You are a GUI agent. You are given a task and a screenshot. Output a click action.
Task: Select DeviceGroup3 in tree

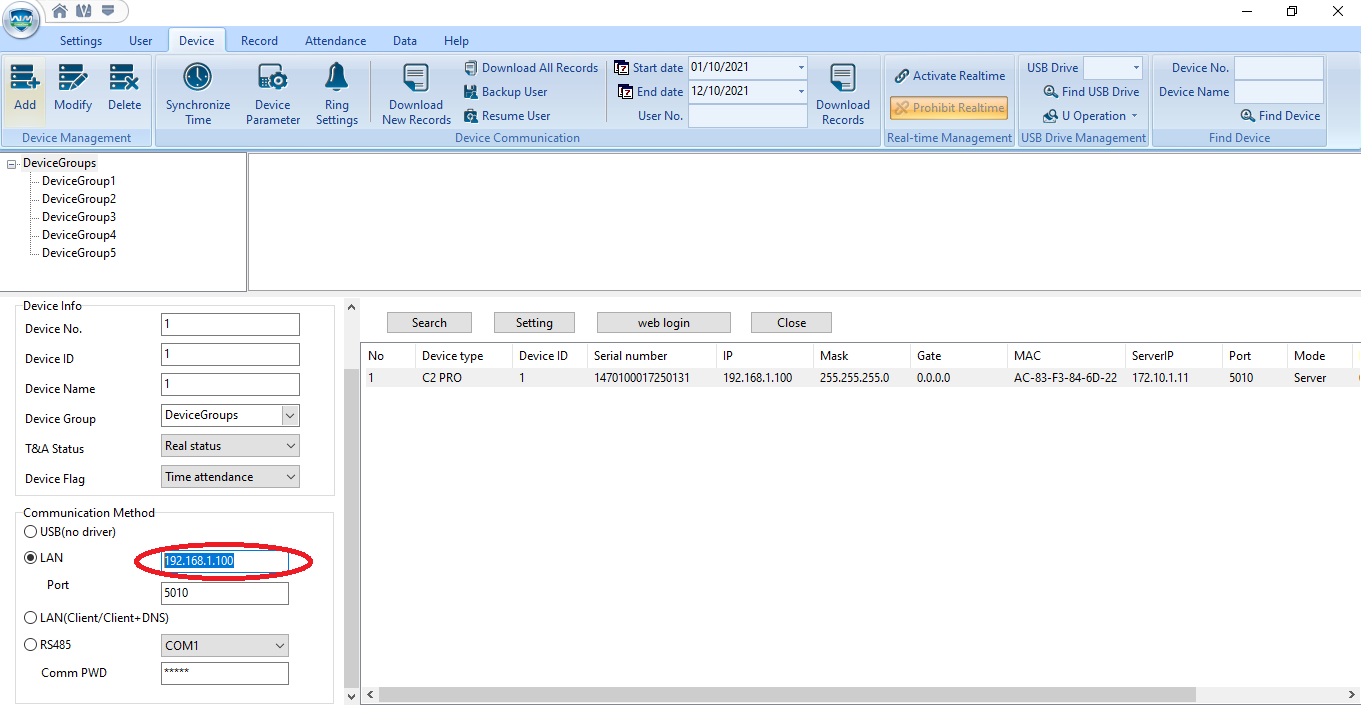(79, 217)
